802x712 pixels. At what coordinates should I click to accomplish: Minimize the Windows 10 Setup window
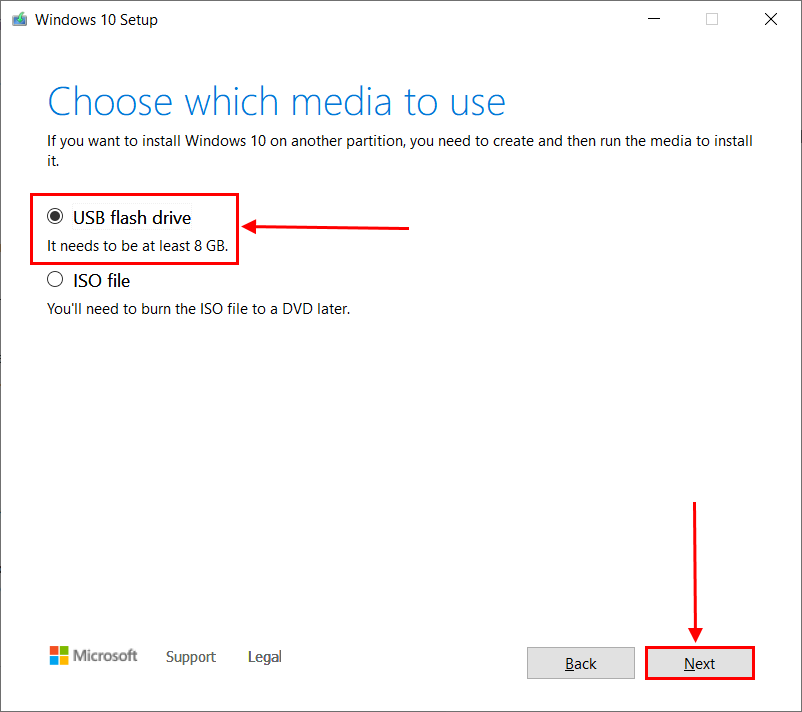coord(654,19)
